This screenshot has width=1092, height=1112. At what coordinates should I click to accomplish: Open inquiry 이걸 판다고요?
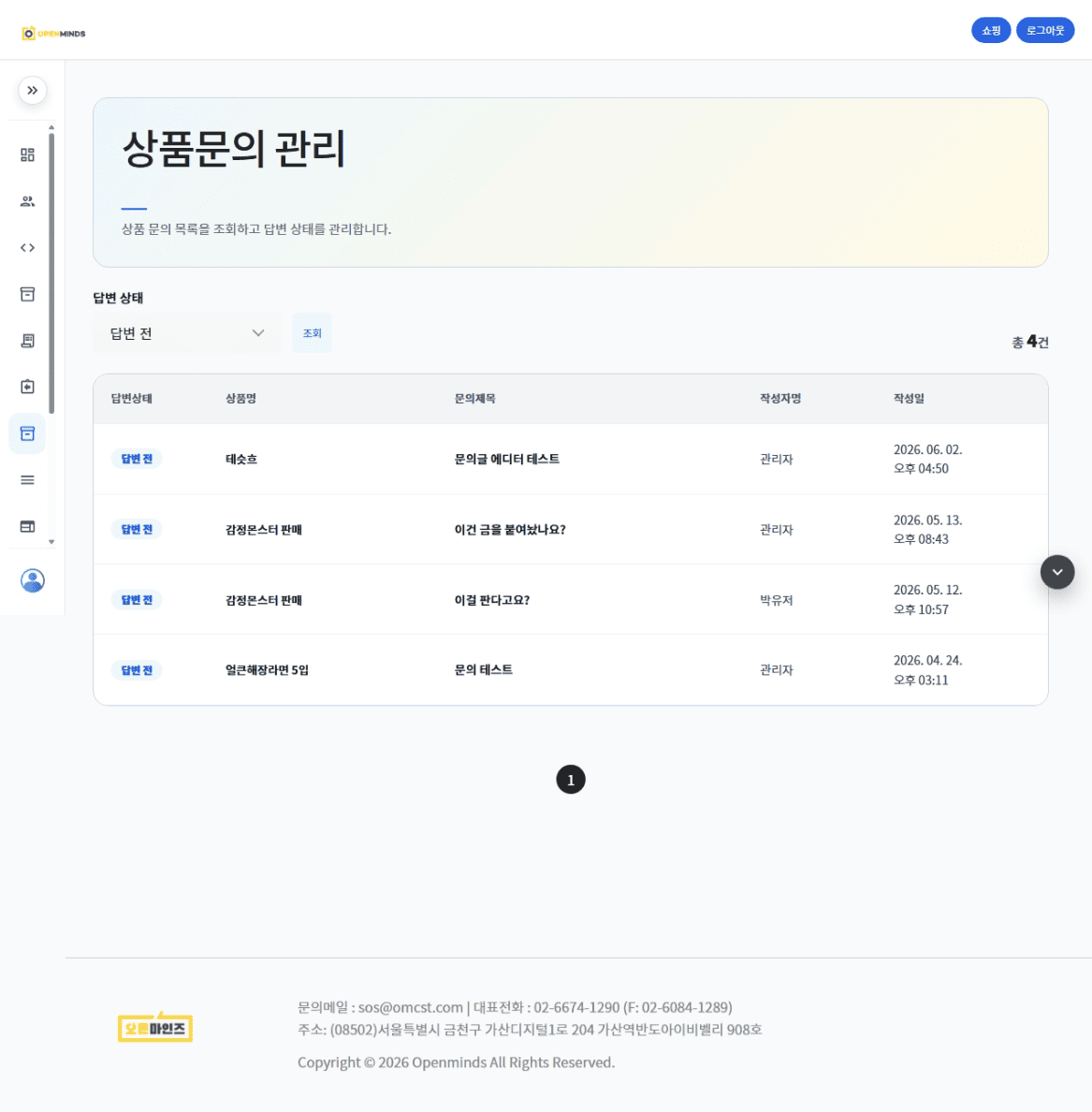tap(492, 600)
